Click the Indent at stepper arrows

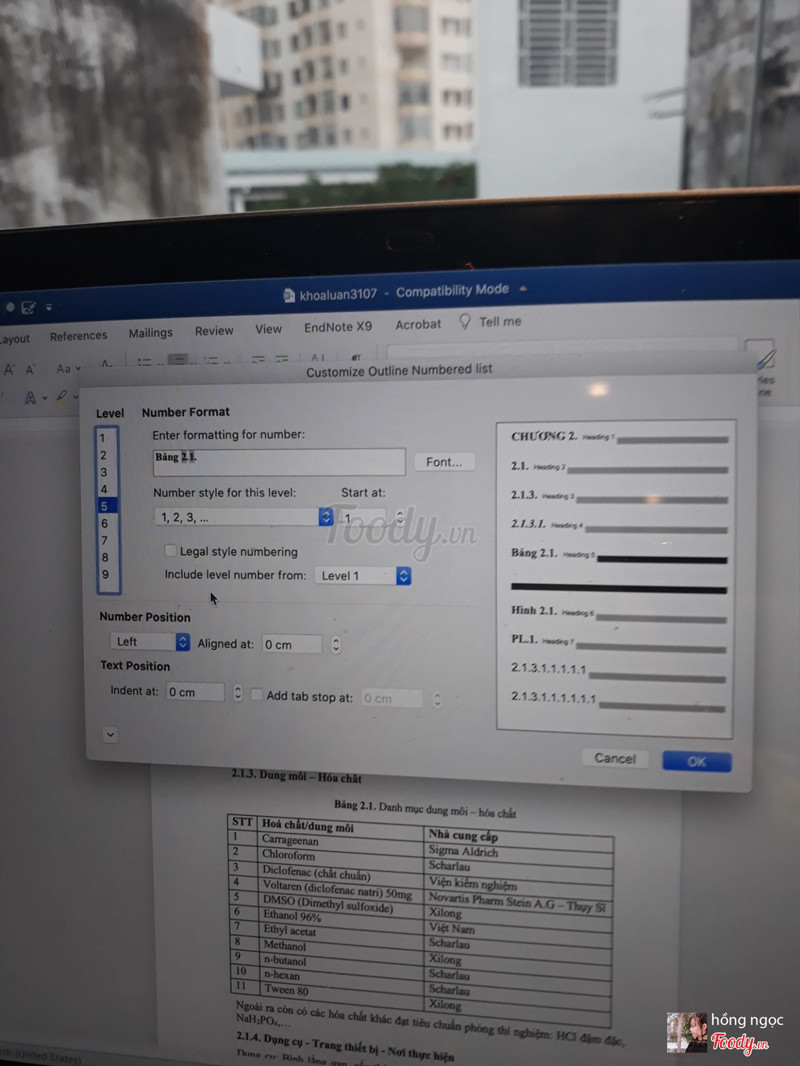coord(237,692)
